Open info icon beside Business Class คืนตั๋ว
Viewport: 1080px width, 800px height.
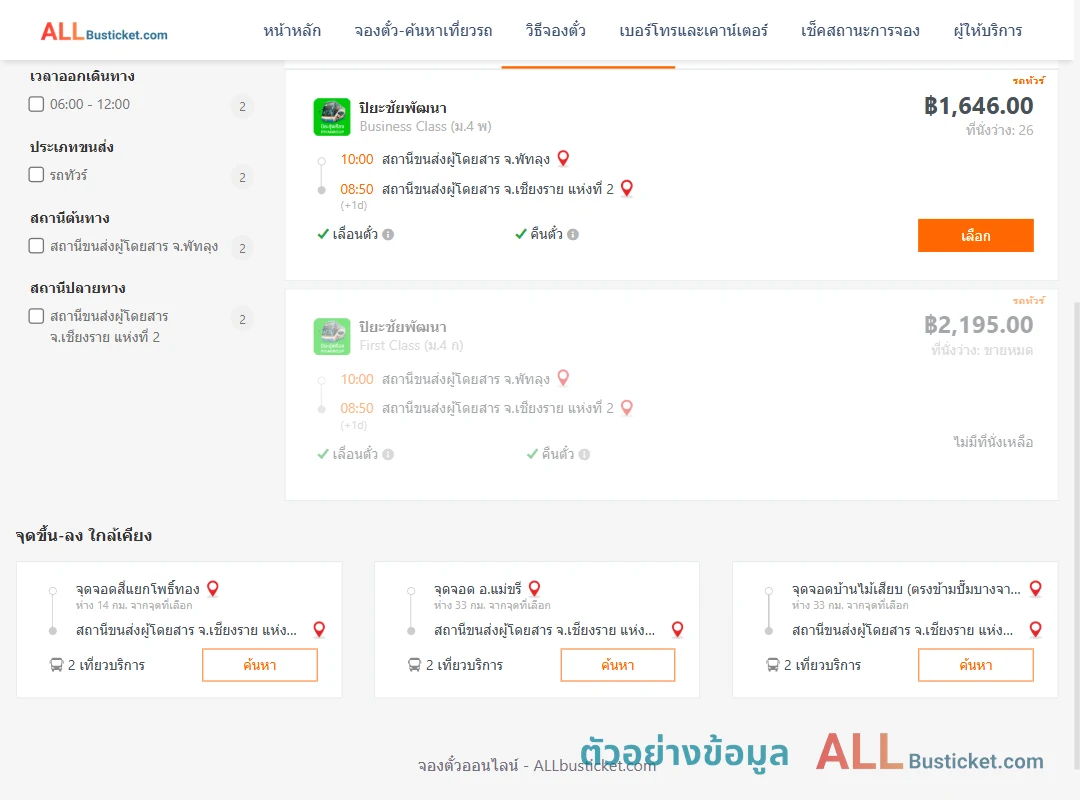point(573,234)
